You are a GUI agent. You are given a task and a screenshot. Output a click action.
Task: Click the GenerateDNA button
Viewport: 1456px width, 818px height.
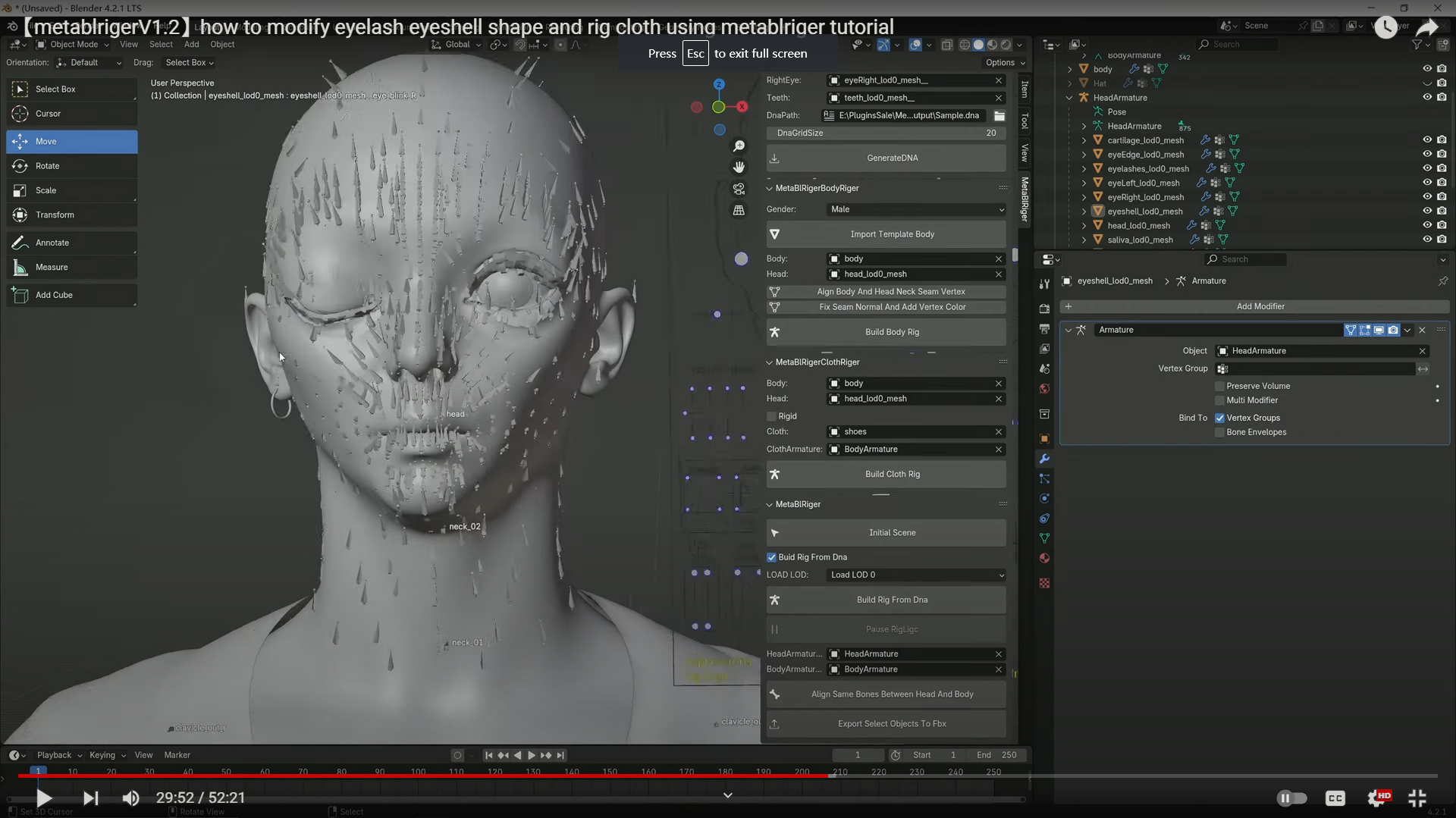pos(886,158)
